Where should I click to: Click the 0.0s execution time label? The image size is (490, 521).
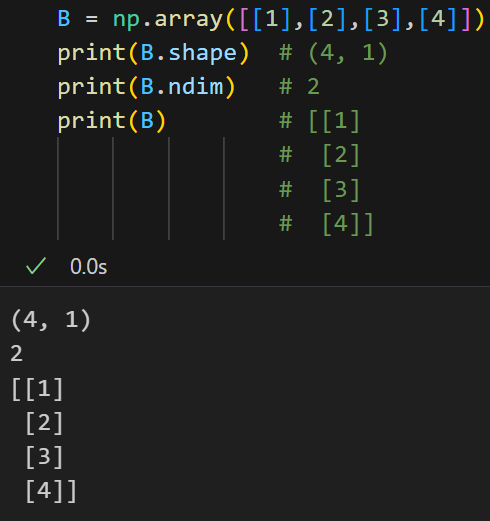(x=88, y=267)
